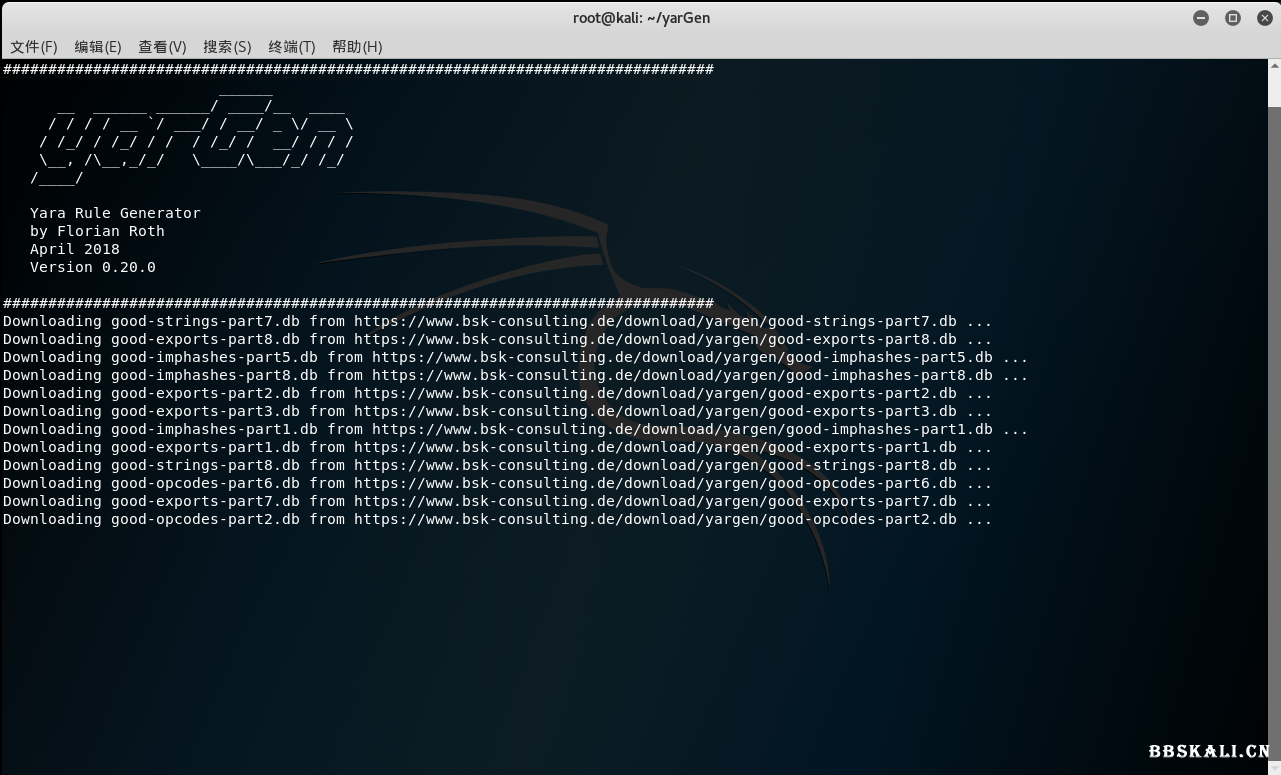Click the BBSKALI.CN watermark
Image resolution: width=1281 pixels, height=775 pixels.
pyautogui.click(x=1208, y=752)
